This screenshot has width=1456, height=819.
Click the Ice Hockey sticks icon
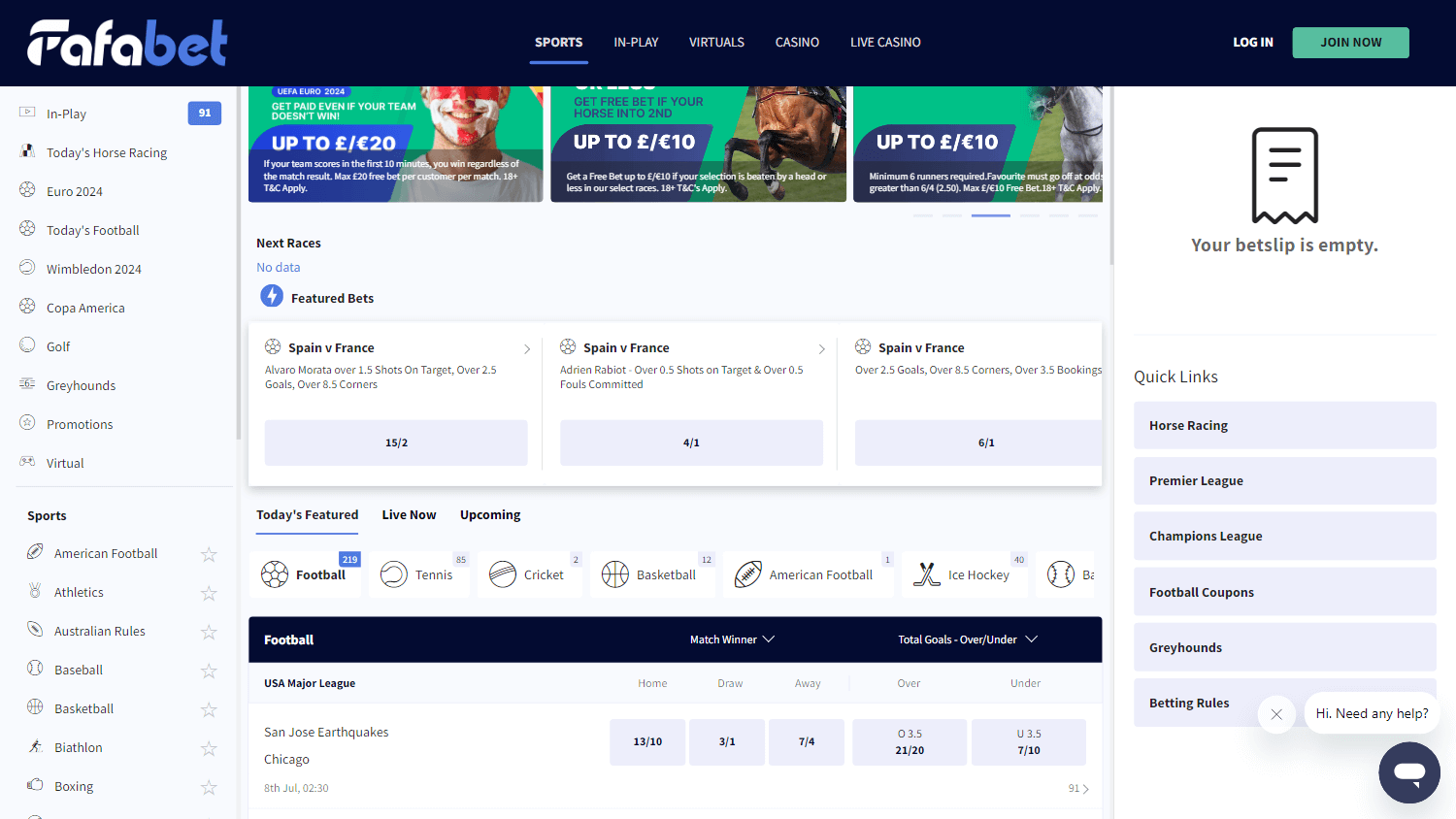927,574
